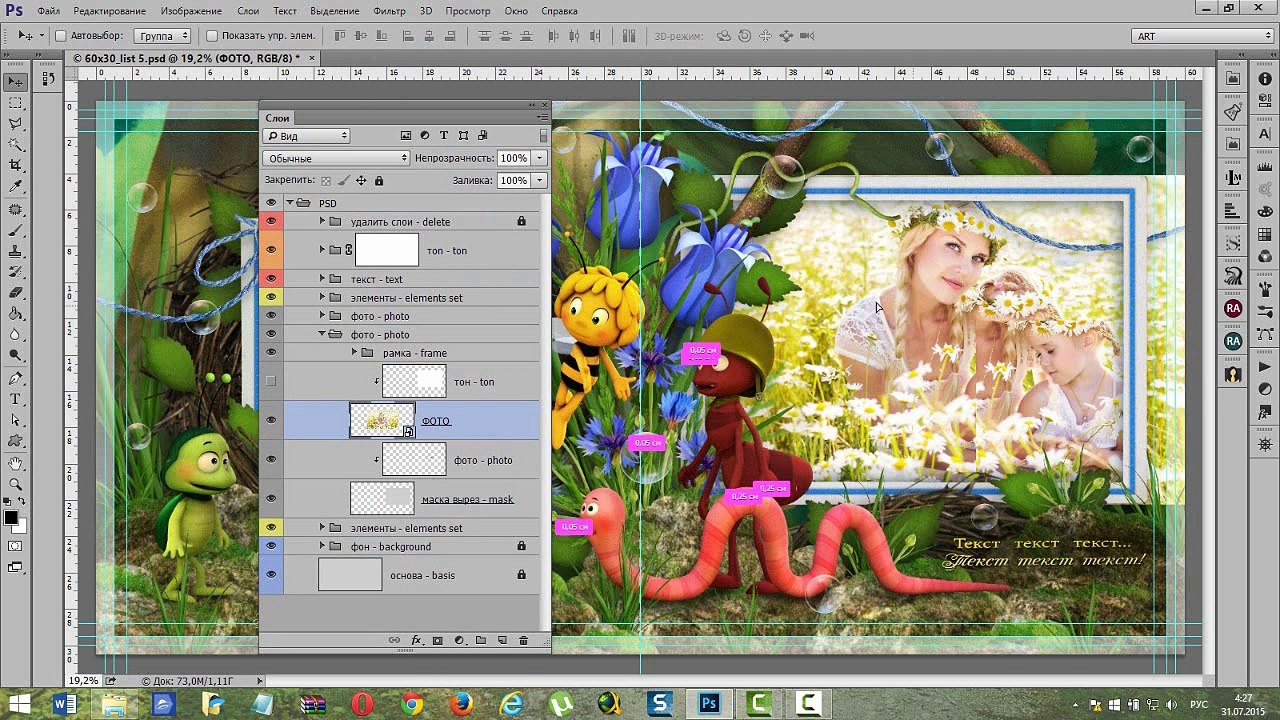Image resolution: width=1280 pixels, height=720 pixels.
Task: Add a layer mask to the layer
Action: (x=438, y=641)
